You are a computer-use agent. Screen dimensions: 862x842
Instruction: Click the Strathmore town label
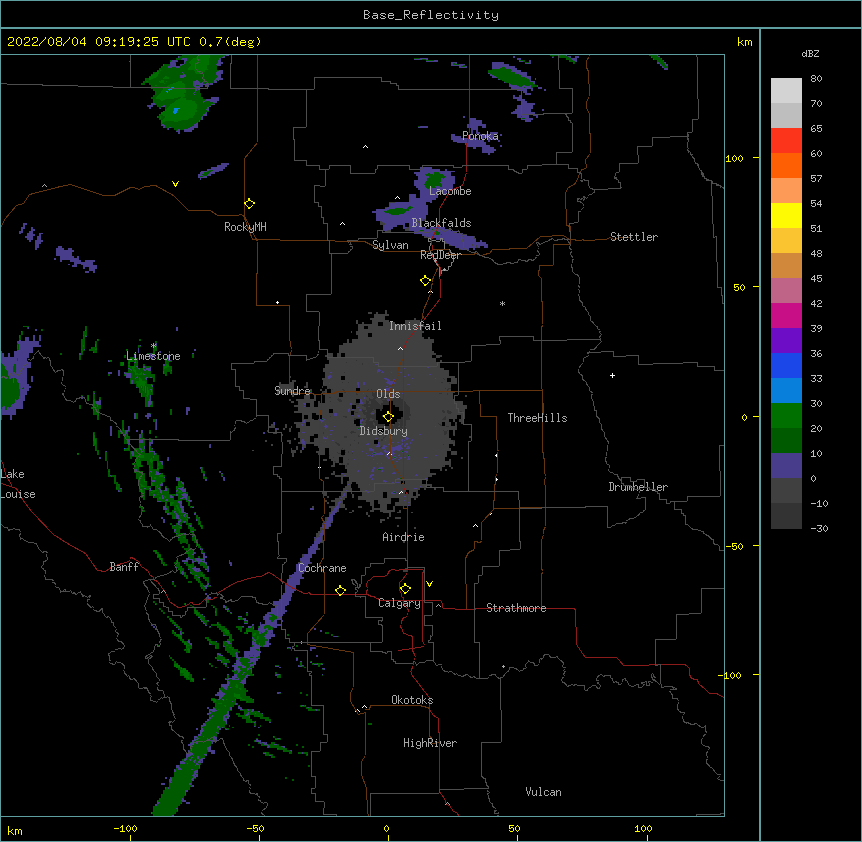click(516, 608)
